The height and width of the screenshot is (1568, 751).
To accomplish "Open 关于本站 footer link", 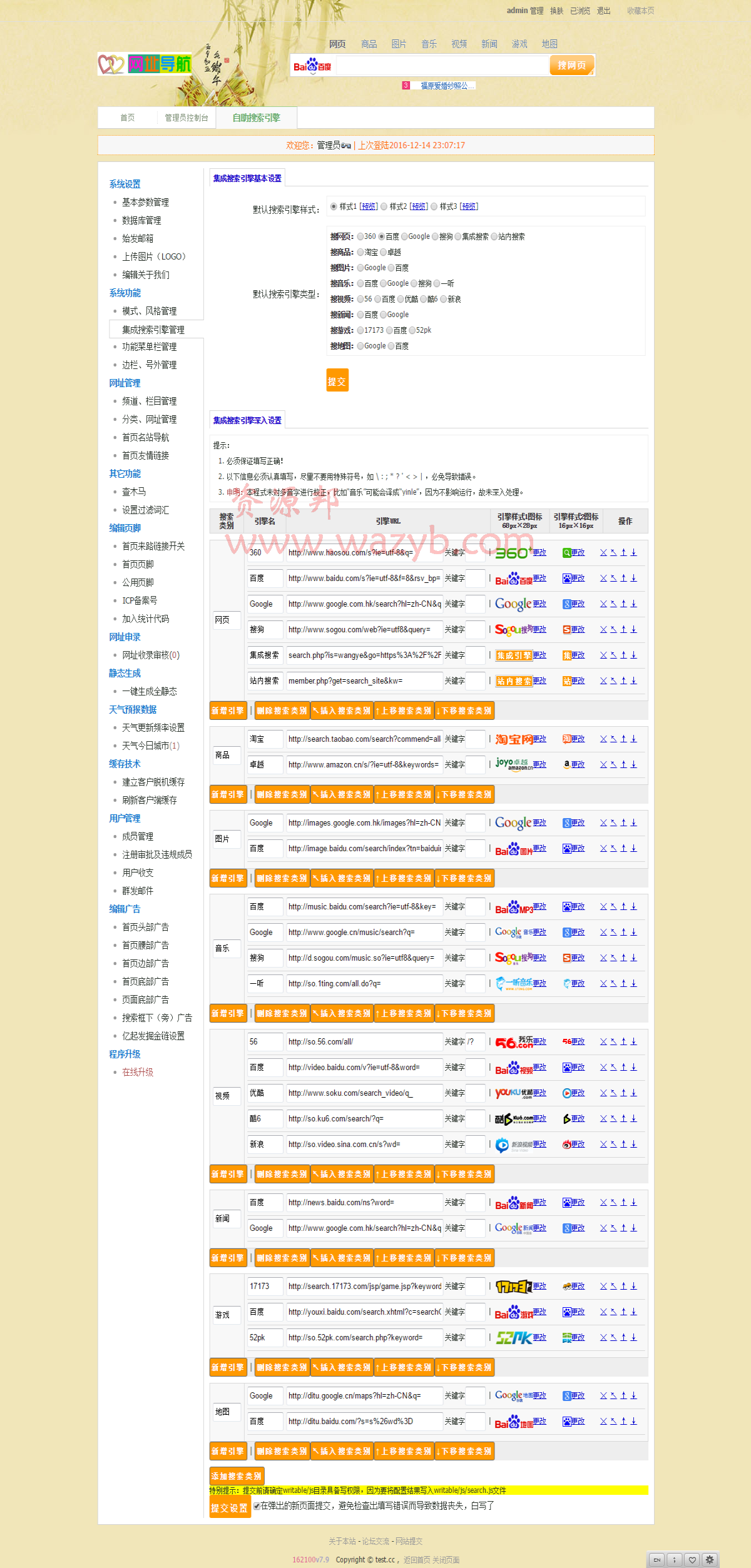I will 342,1541.
